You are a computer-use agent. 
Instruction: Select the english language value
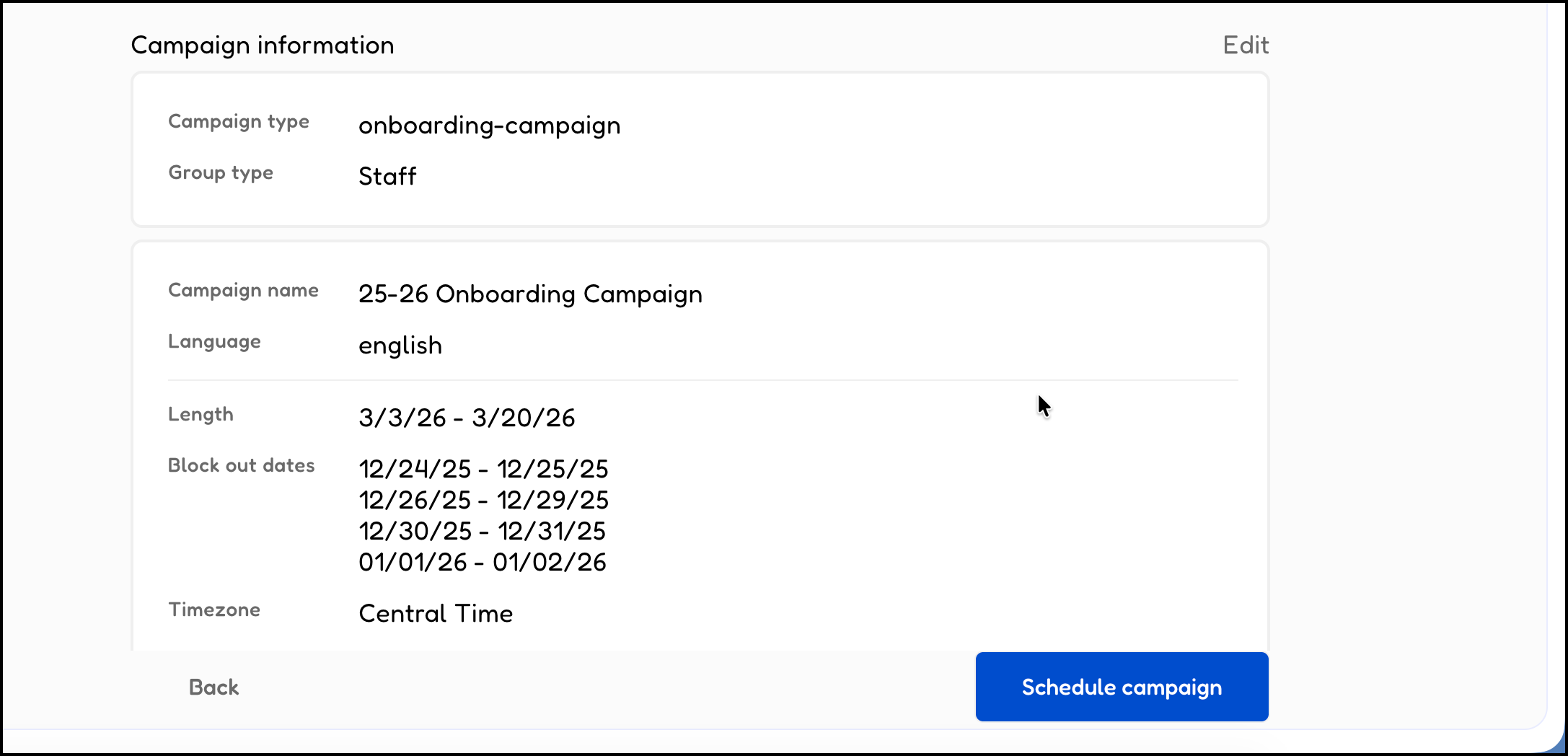coord(400,346)
